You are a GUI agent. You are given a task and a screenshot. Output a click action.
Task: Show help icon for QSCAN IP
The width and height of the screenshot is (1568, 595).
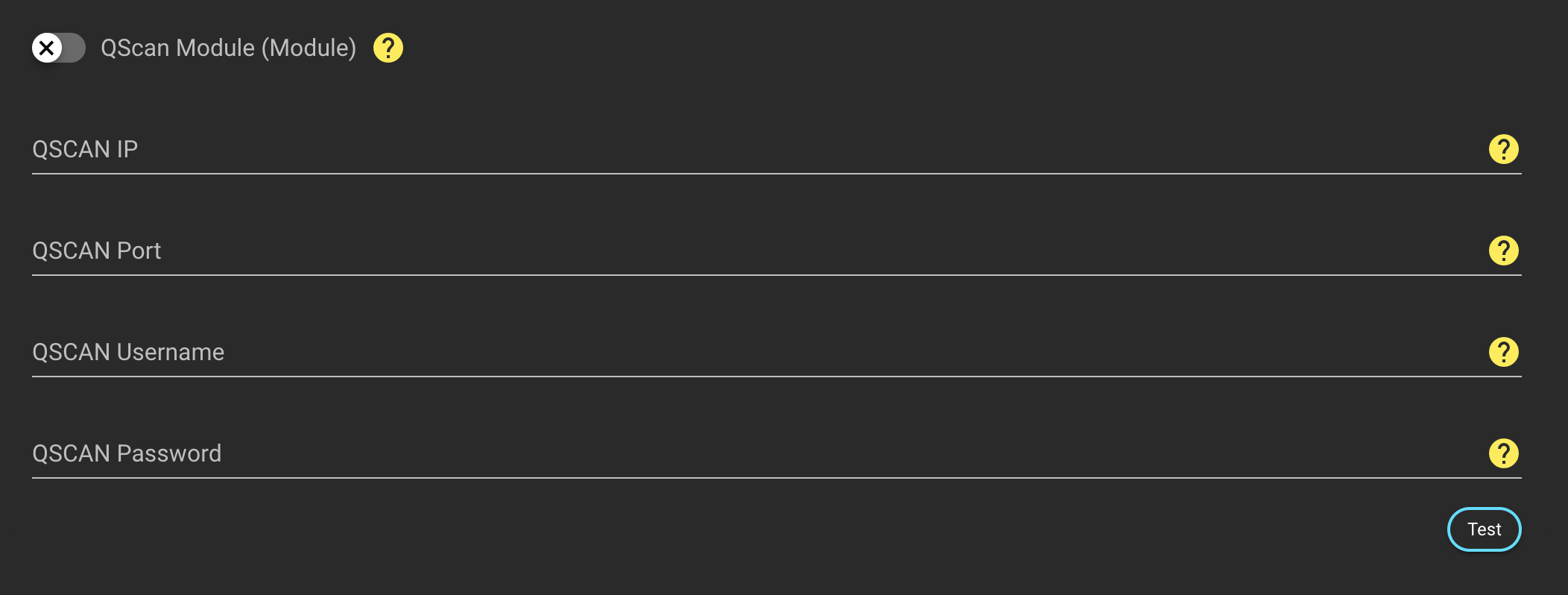pos(1503,149)
